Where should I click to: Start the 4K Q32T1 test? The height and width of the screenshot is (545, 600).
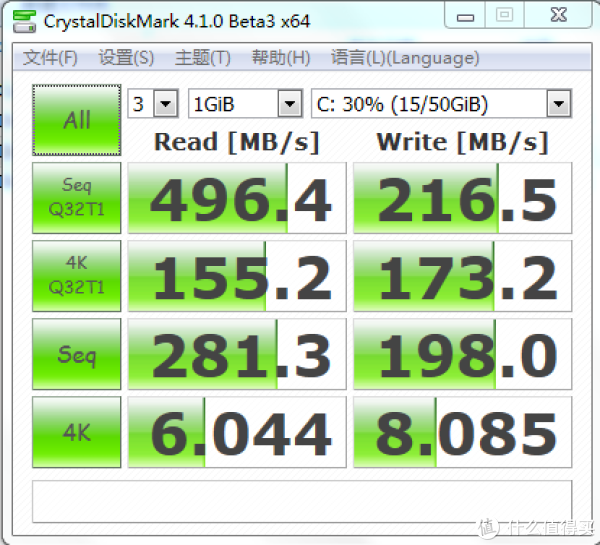pos(77,276)
